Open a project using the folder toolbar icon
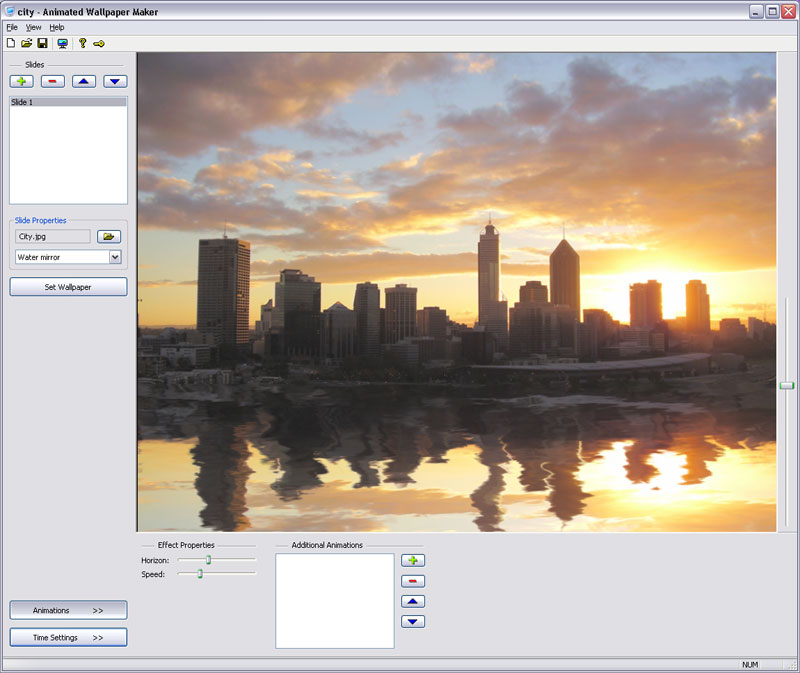 [25, 43]
